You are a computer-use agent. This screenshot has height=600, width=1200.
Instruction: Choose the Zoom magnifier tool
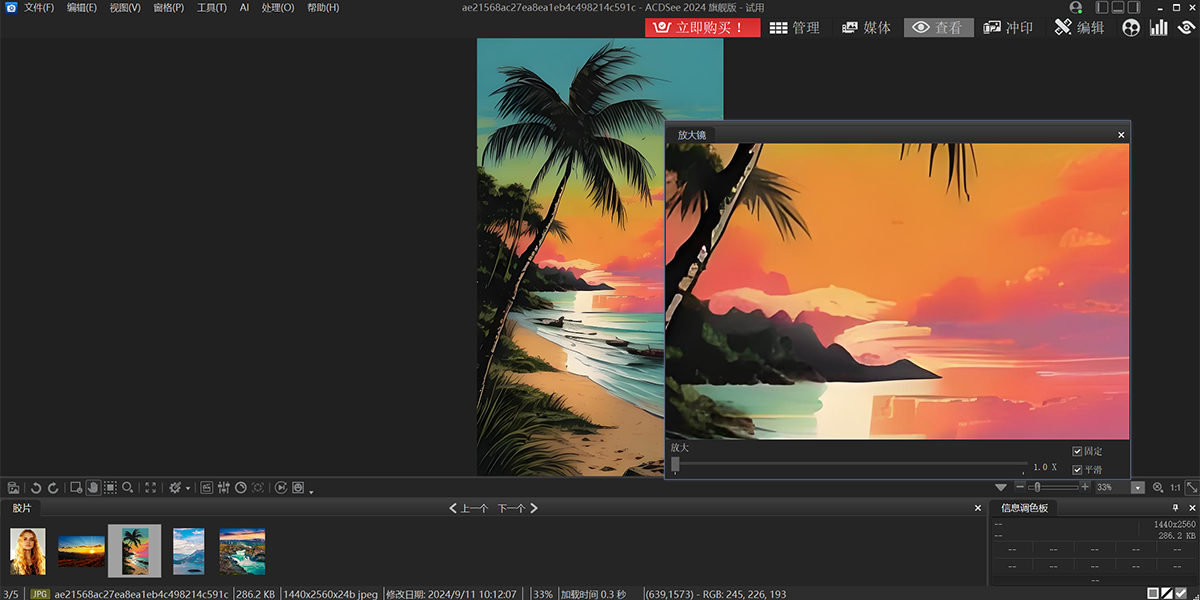pyautogui.click(x=128, y=488)
